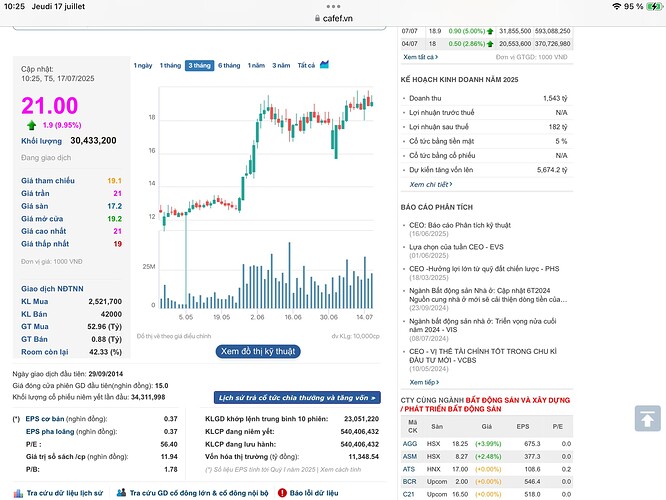Click the Xem cách tính EPS note link

(x=340, y=469)
